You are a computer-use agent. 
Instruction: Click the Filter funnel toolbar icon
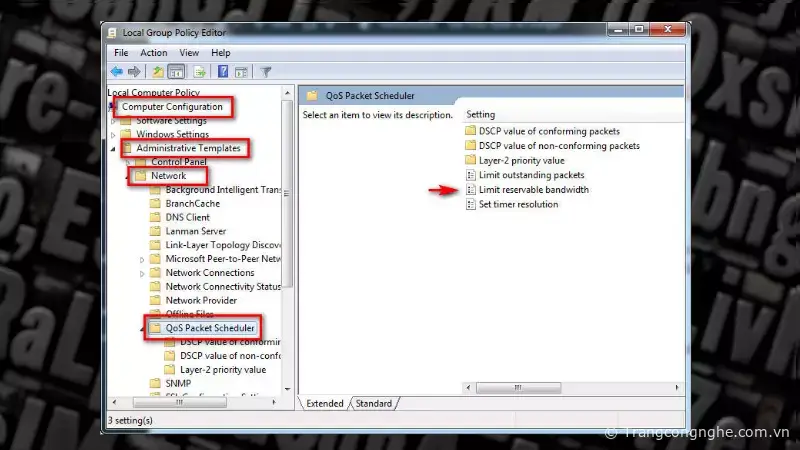point(266,72)
